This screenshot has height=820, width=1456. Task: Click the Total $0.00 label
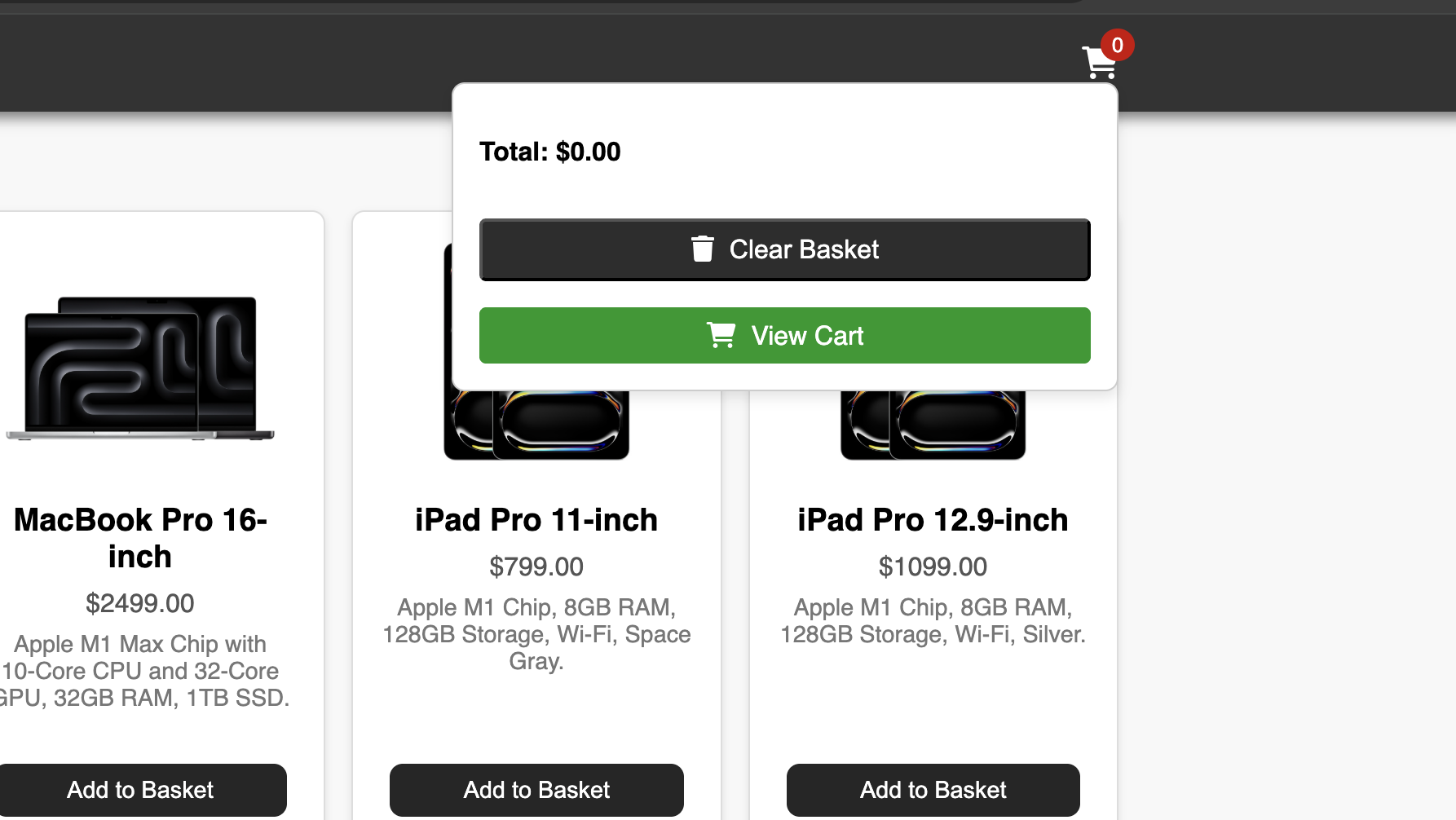coord(550,152)
